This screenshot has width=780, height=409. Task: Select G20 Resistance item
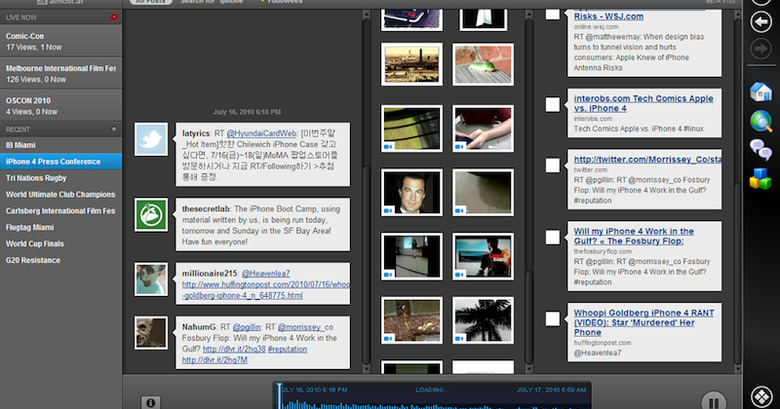click(x=61, y=260)
